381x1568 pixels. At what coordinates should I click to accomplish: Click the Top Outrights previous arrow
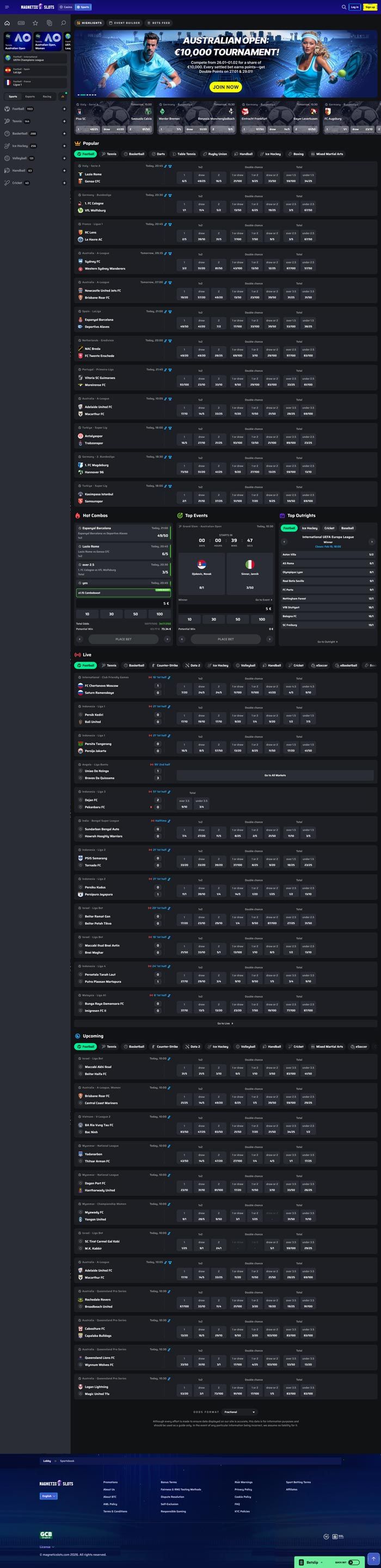(284, 541)
